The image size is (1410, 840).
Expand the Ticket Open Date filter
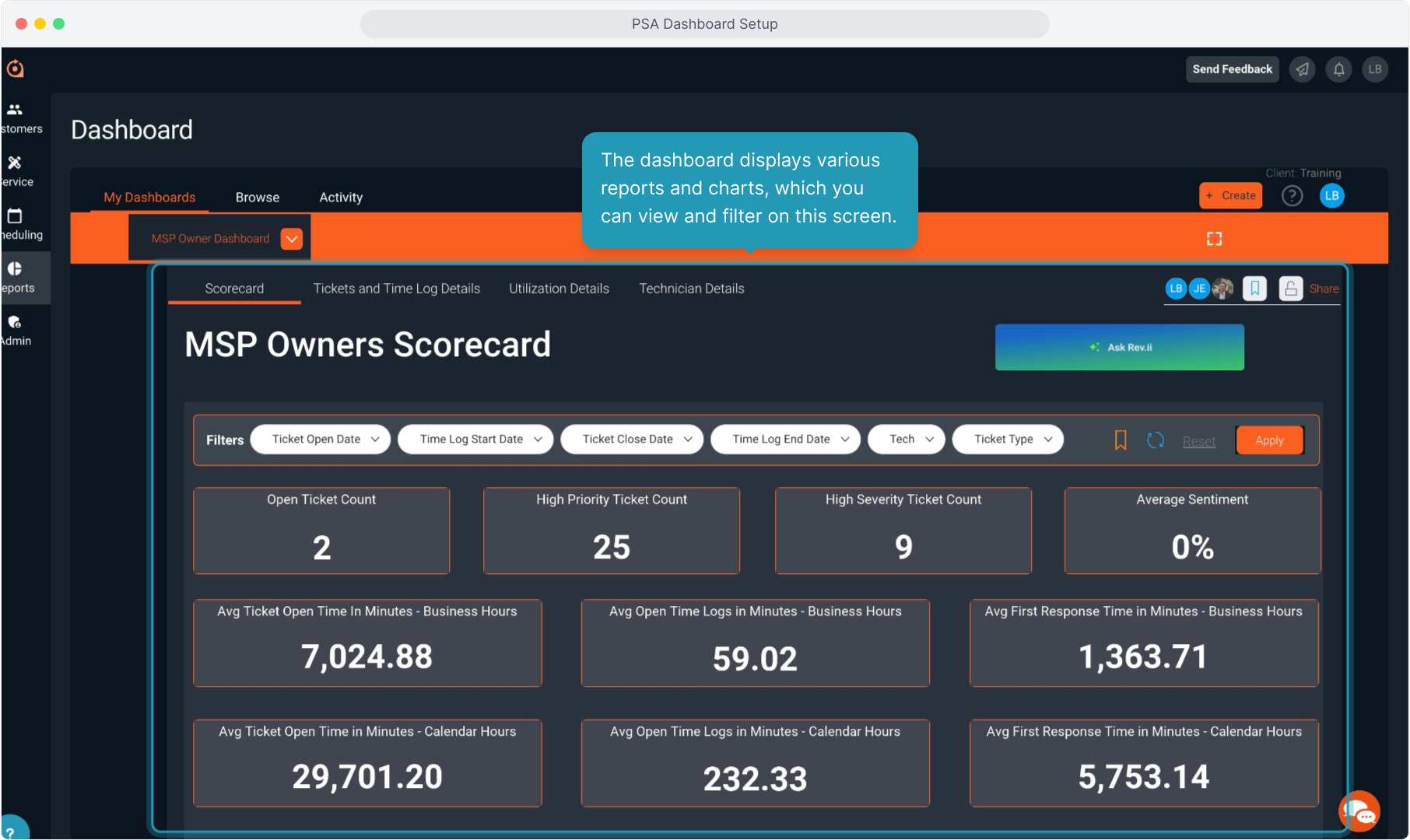pyautogui.click(x=321, y=439)
